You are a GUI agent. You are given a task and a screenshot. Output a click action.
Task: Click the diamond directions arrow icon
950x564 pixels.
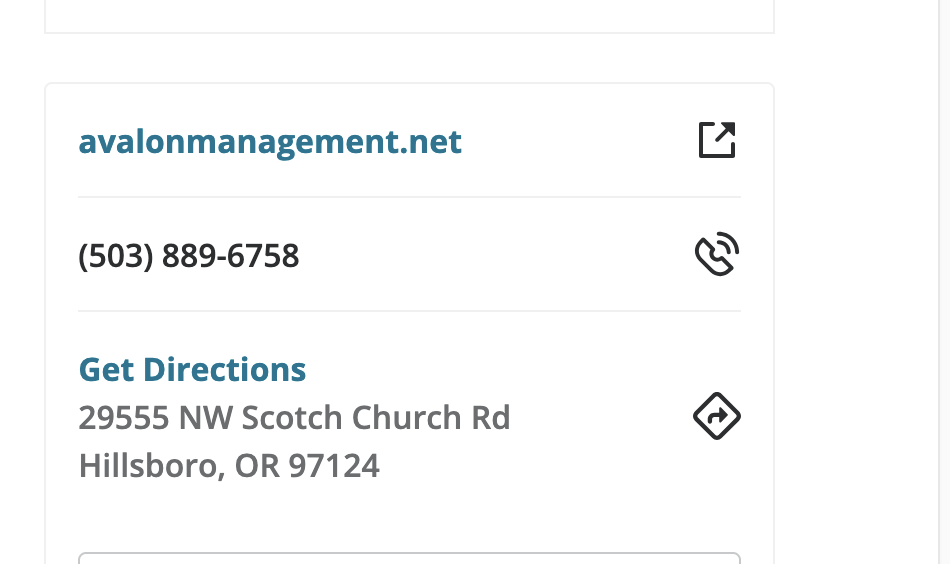(x=717, y=416)
